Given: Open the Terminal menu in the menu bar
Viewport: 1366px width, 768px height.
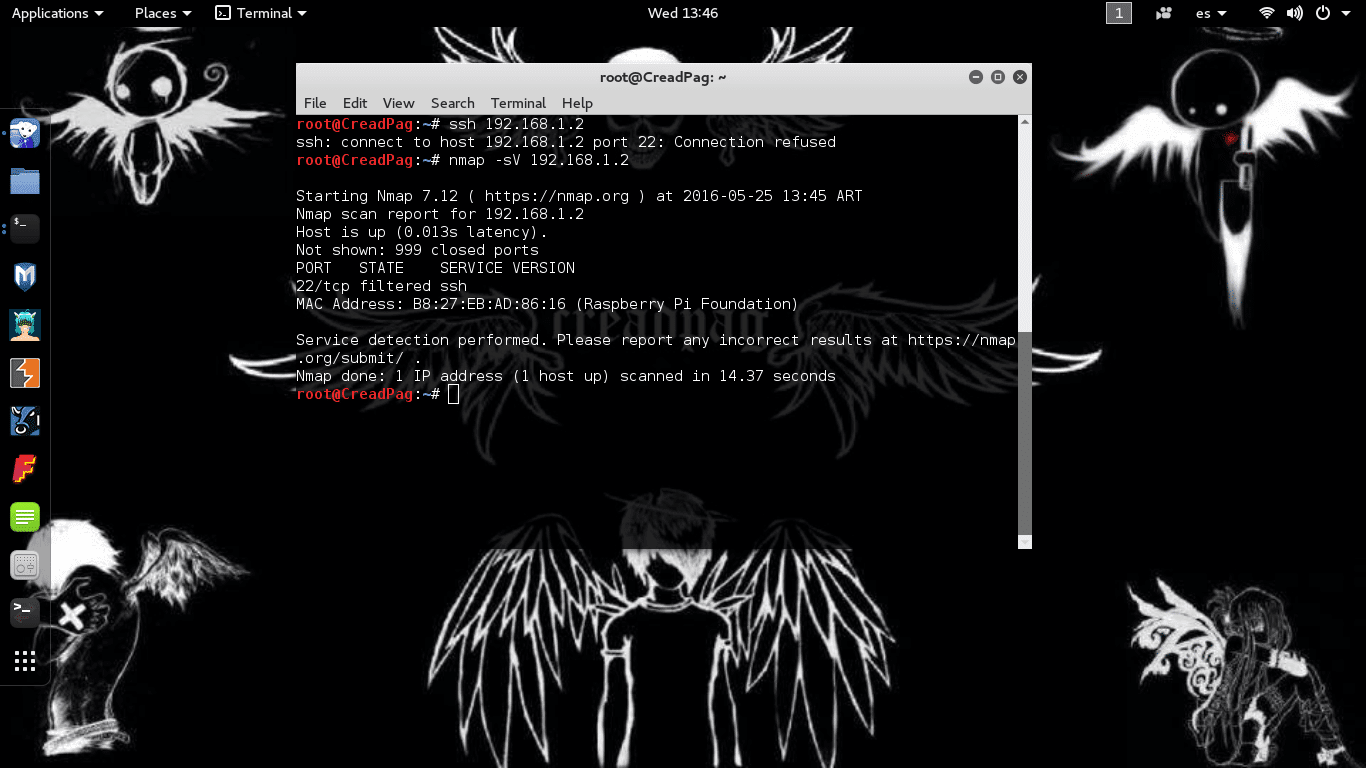Looking at the screenshot, I should (x=518, y=103).
